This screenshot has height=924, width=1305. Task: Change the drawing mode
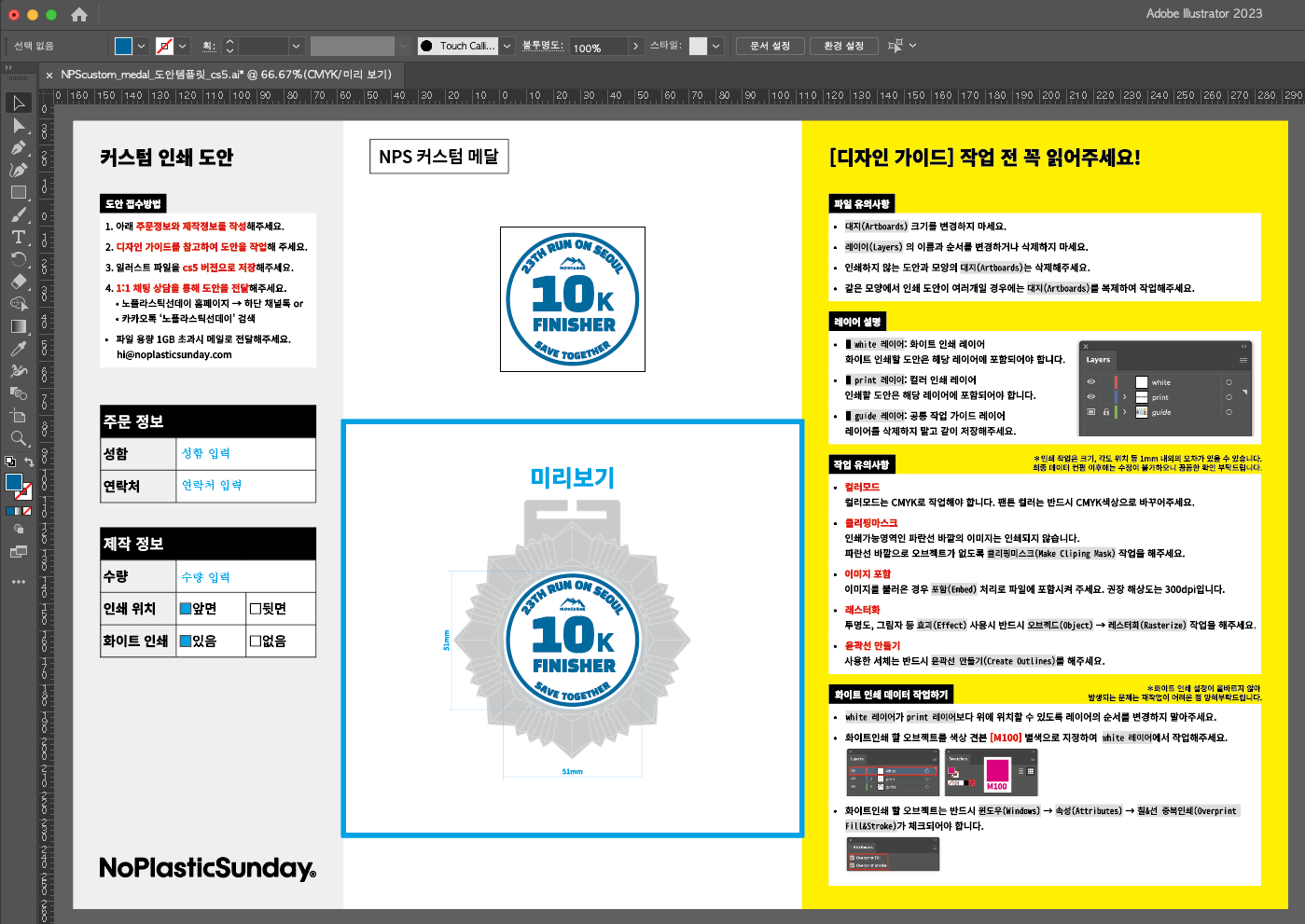pyautogui.click(x=19, y=529)
